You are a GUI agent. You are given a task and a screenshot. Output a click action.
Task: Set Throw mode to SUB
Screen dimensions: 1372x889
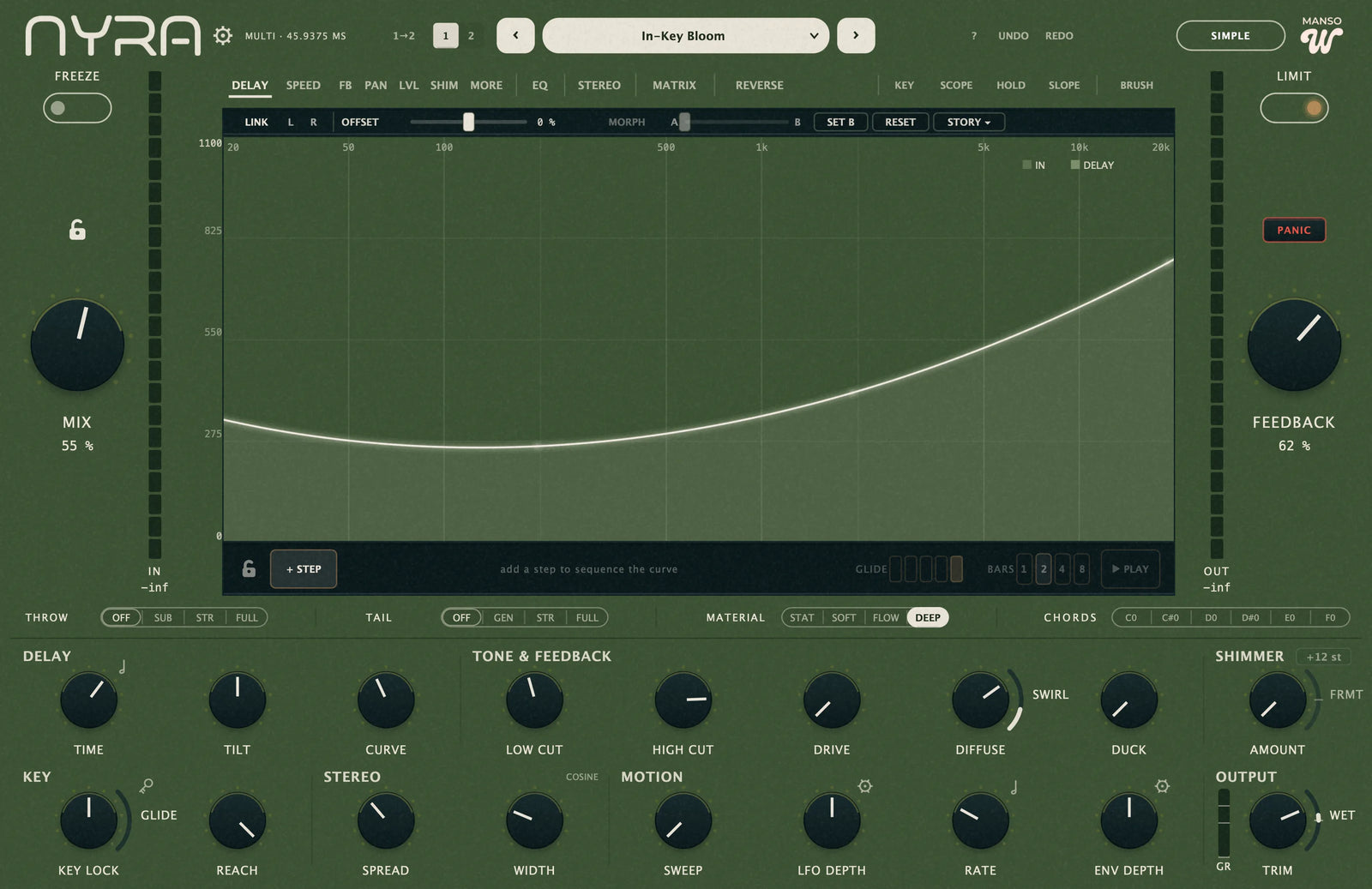(x=163, y=617)
